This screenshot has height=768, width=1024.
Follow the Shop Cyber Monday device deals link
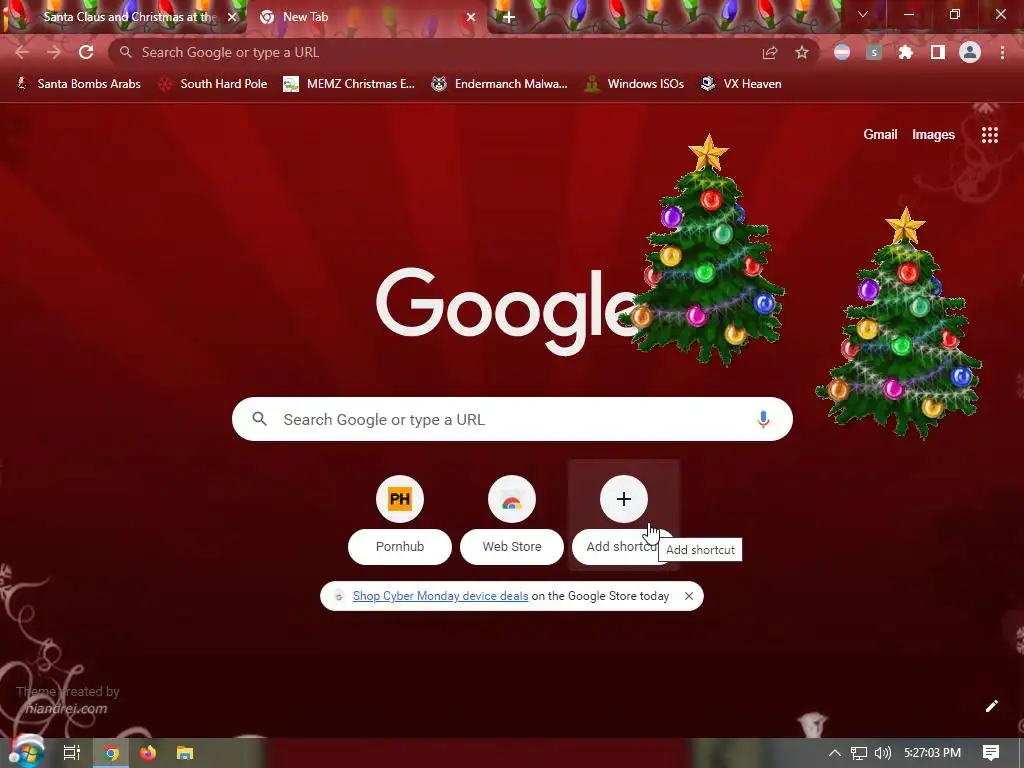point(440,596)
